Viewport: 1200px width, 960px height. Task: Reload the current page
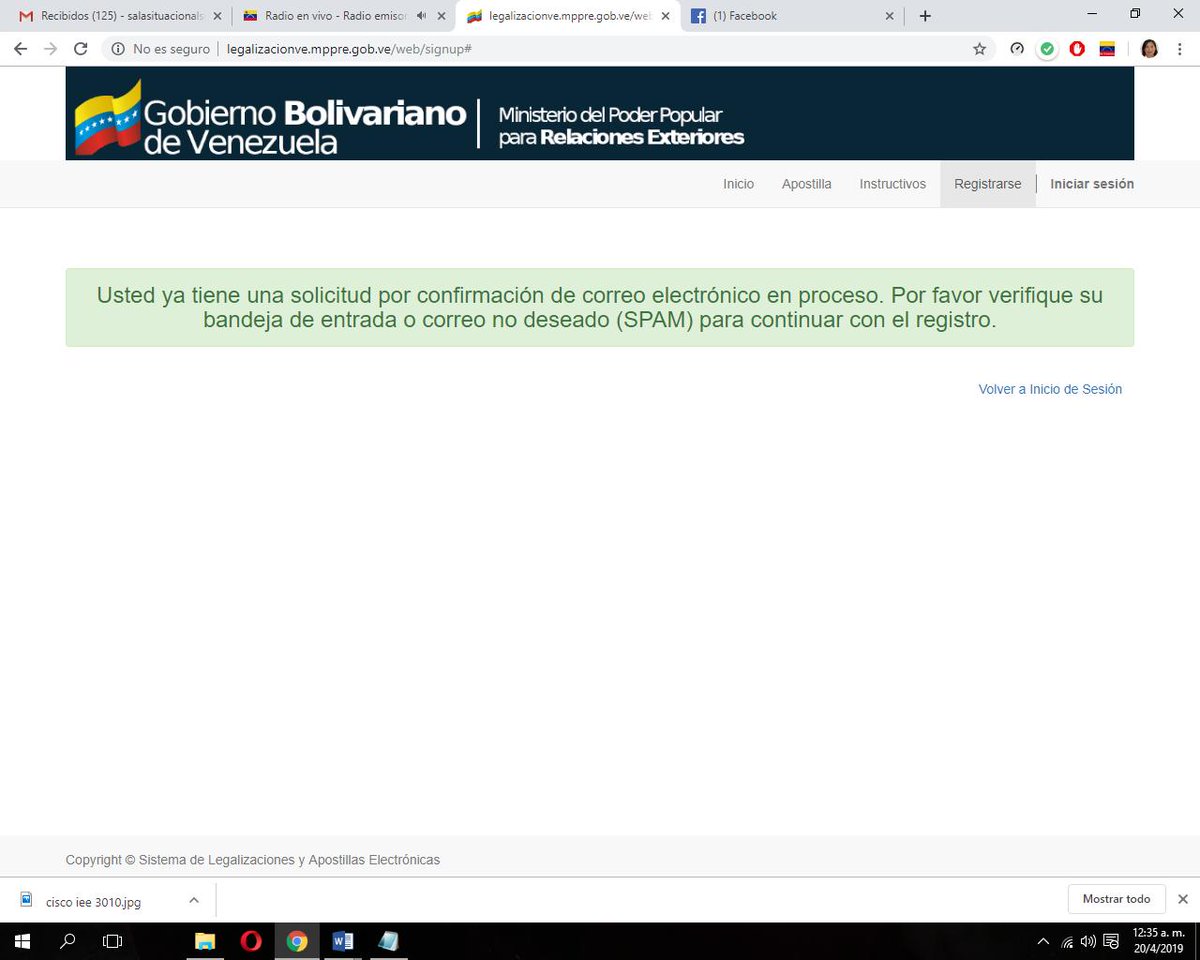click(81, 48)
